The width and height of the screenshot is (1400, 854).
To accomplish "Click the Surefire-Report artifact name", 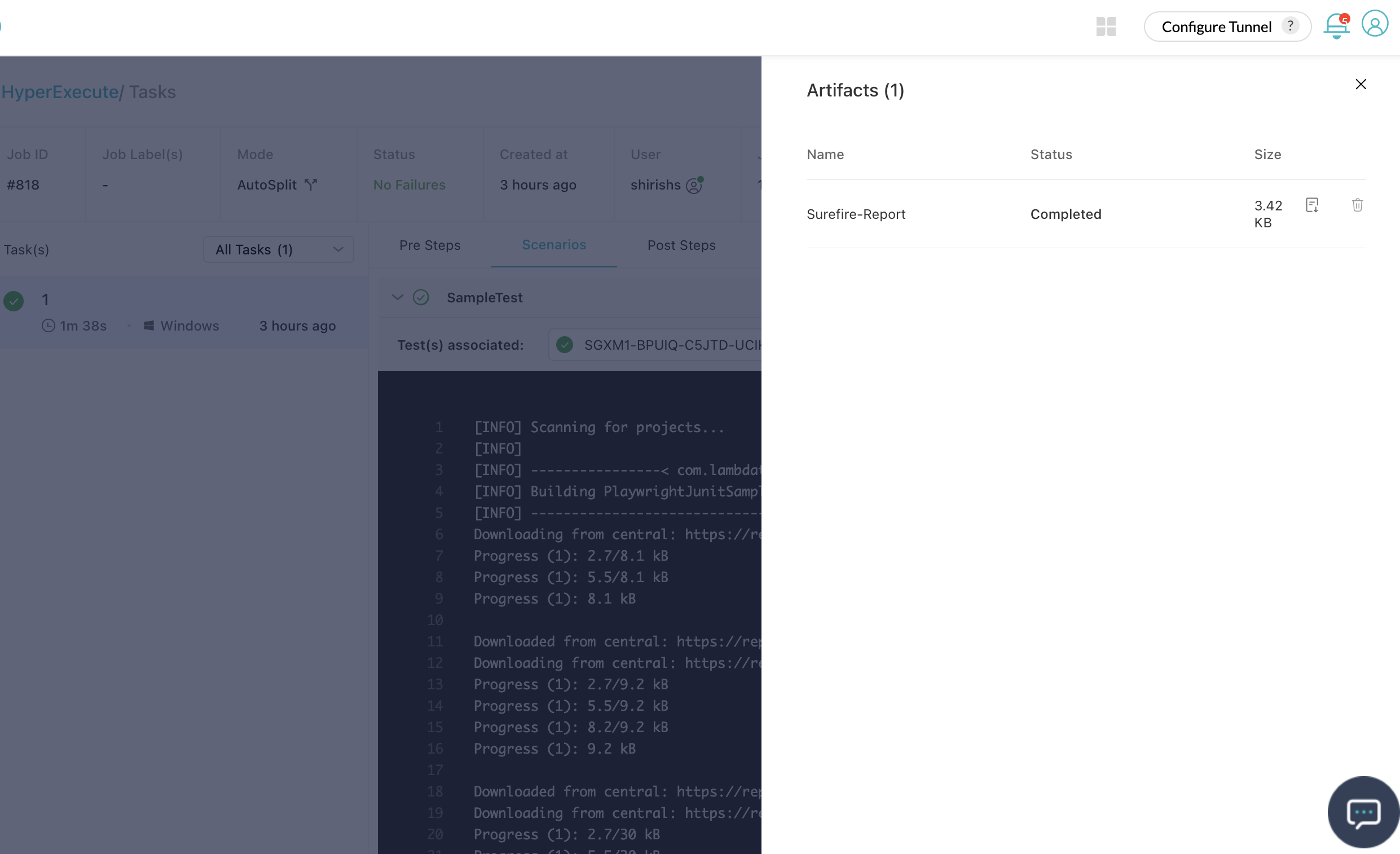I will [x=856, y=214].
